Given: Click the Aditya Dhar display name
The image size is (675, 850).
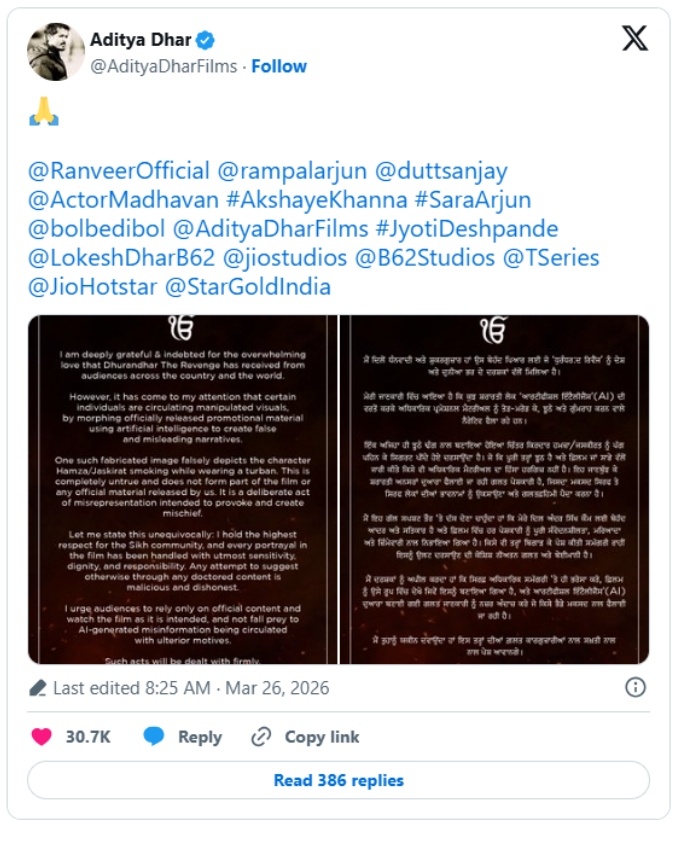Looking at the screenshot, I should coord(140,40).
